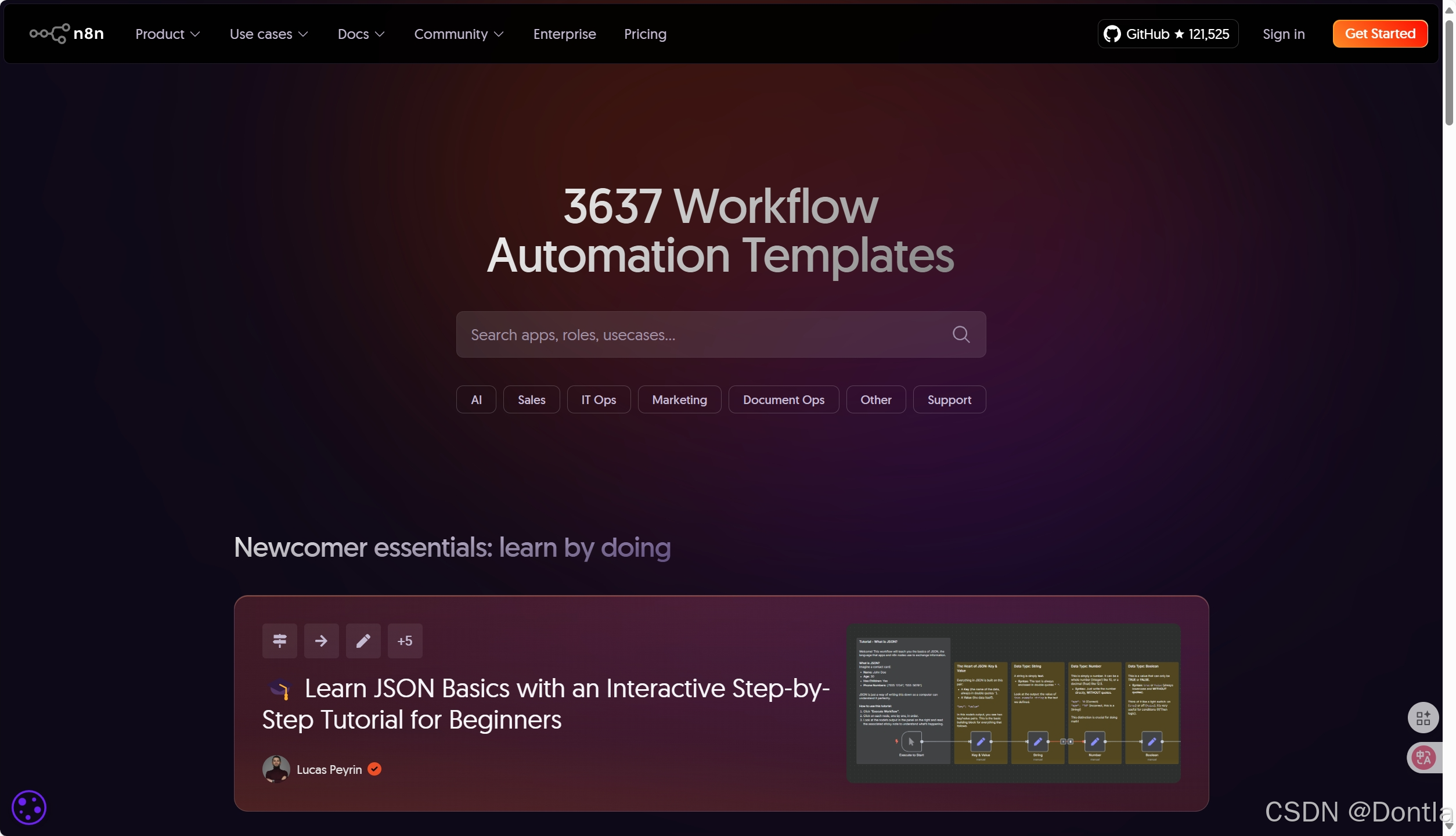Focus the Search apps, roles, usecases field
Viewport: 1456px width, 836px height.
coord(721,334)
